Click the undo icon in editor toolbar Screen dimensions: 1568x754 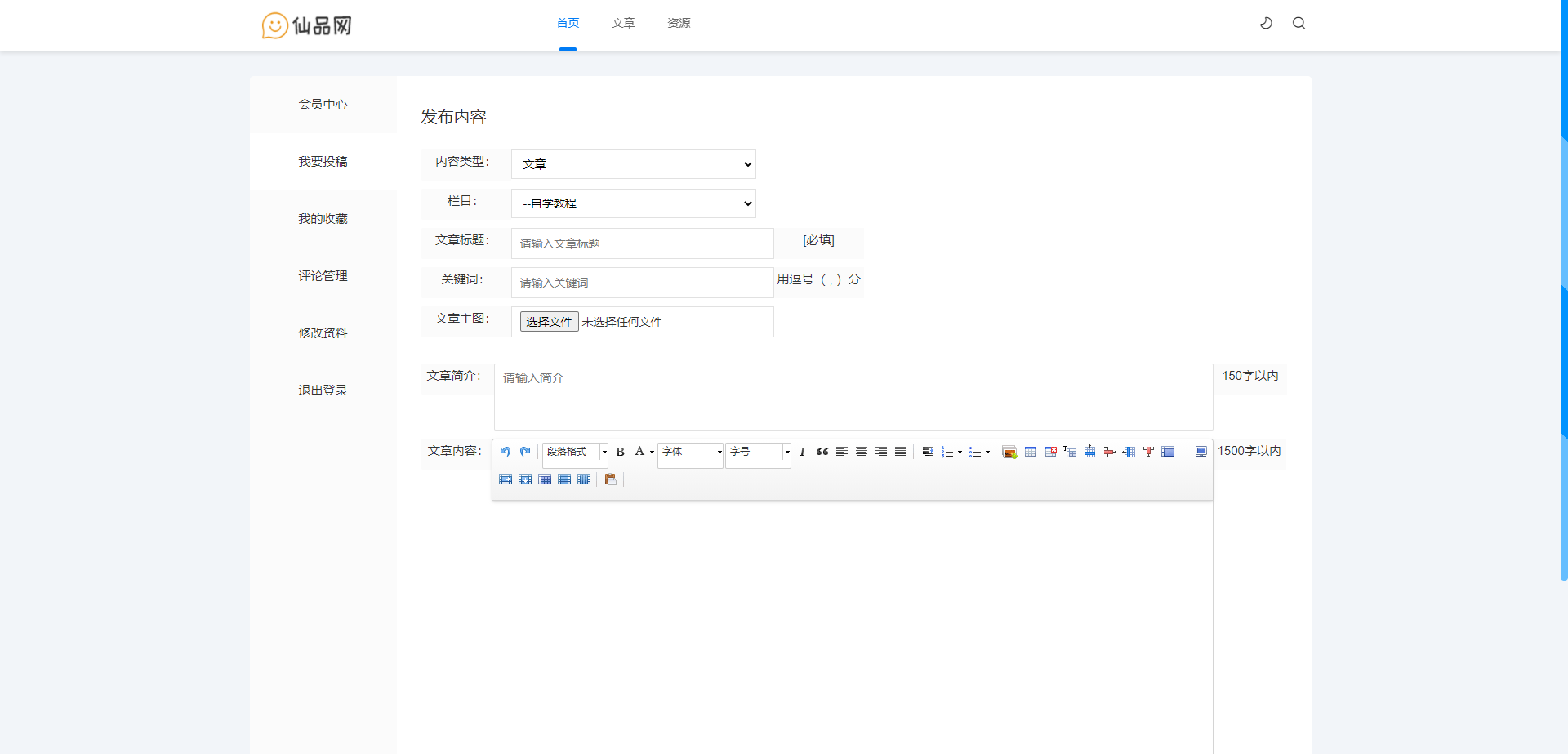(x=506, y=452)
